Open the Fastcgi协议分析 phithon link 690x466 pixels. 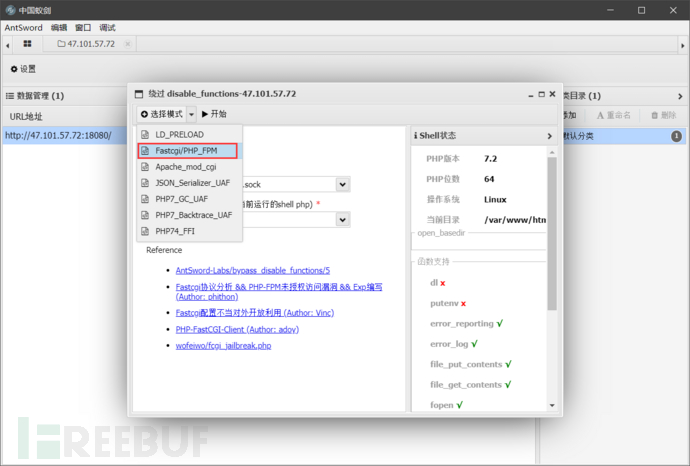(x=279, y=292)
